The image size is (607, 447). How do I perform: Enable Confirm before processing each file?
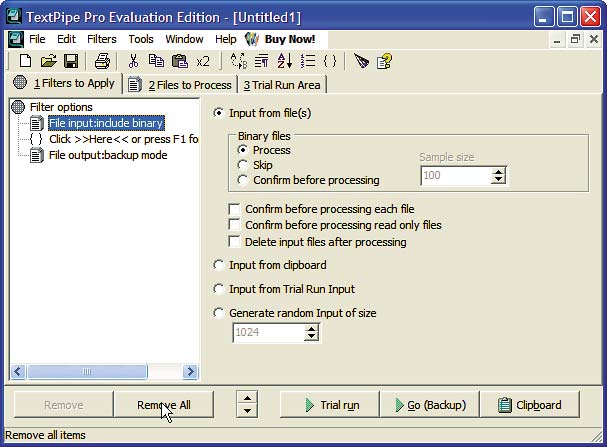point(234,209)
